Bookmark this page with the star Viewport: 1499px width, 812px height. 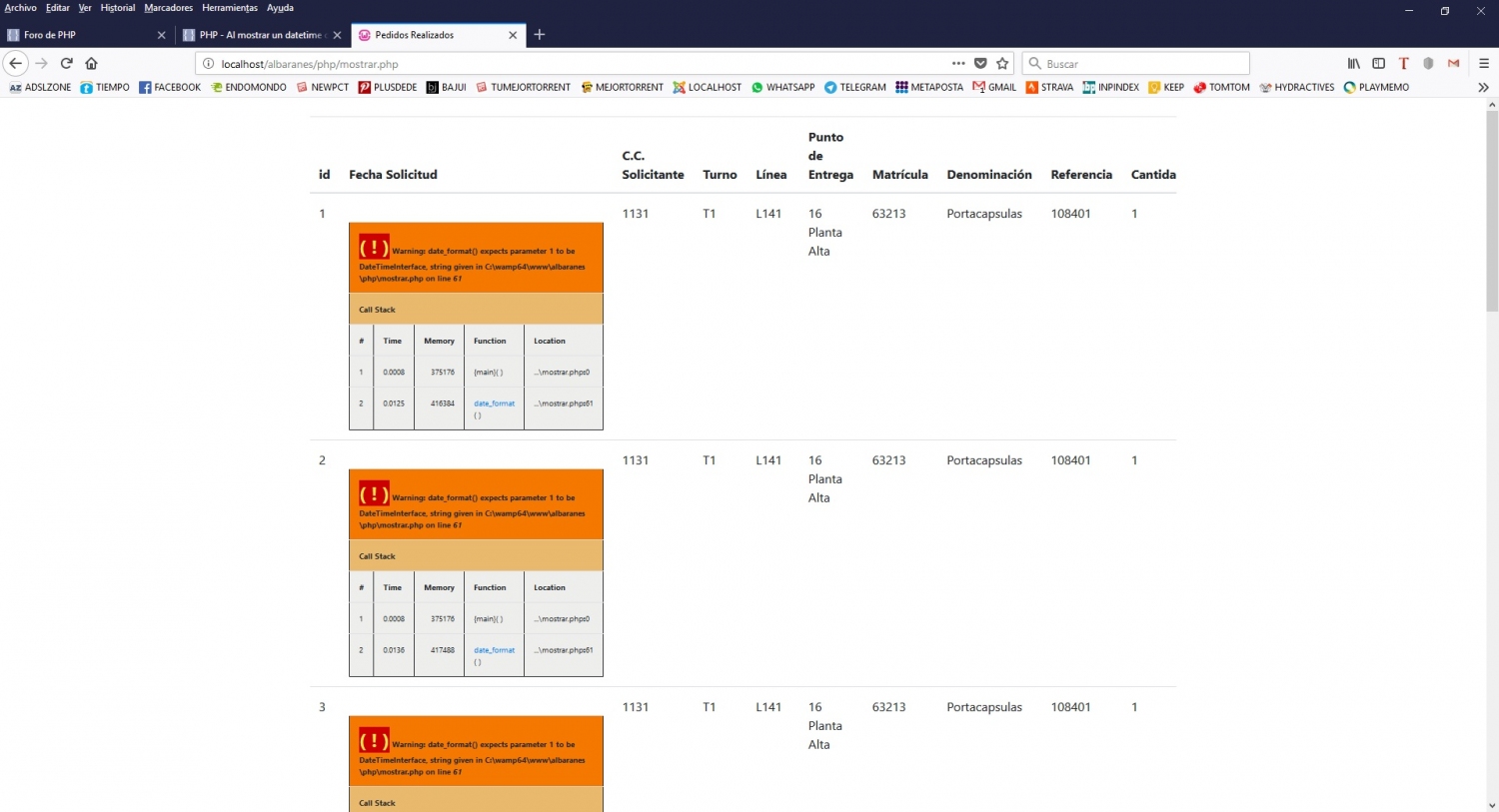[x=1002, y=63]
